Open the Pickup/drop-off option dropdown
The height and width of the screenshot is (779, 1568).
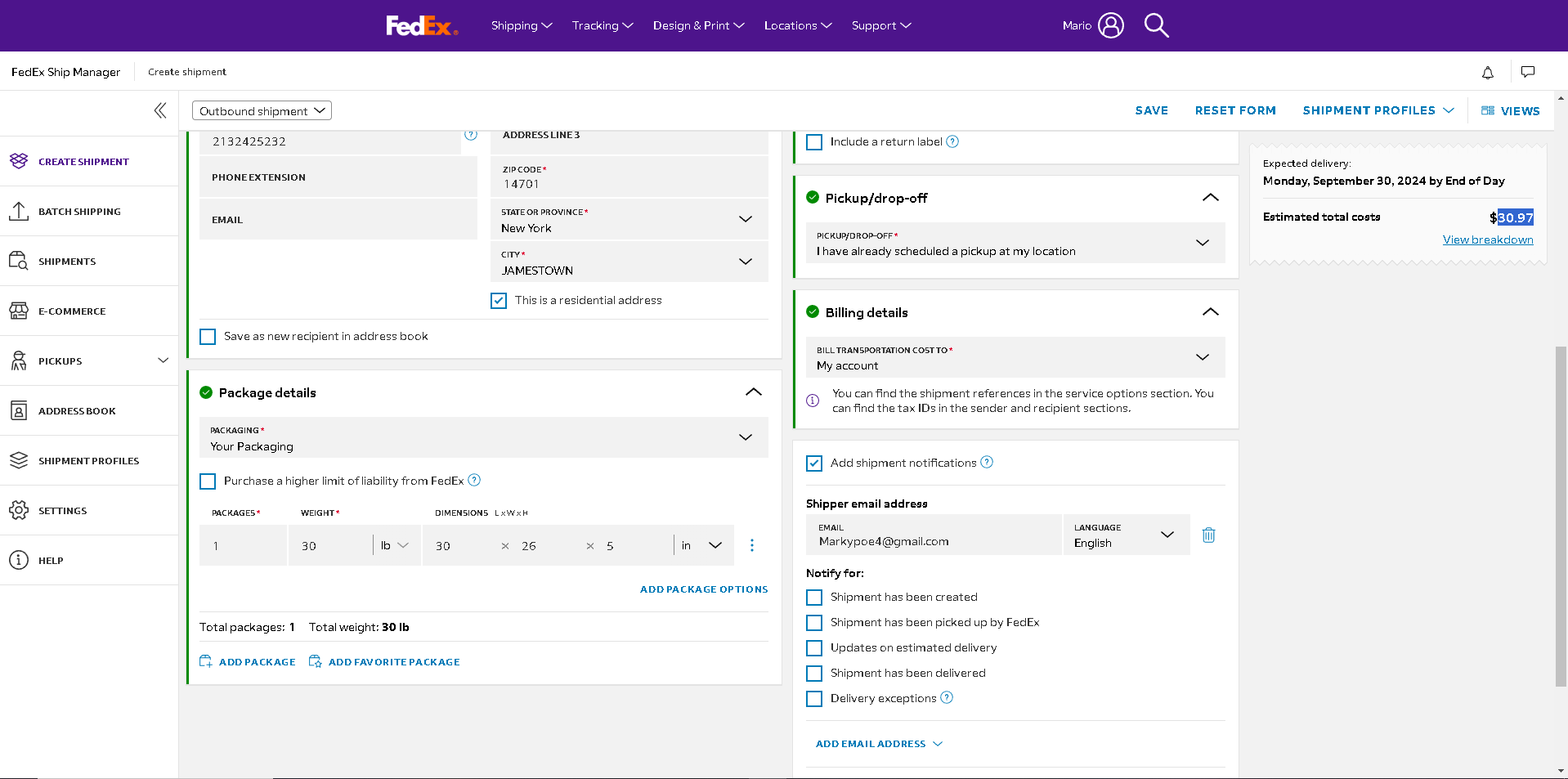click(x=1015, y=243)
